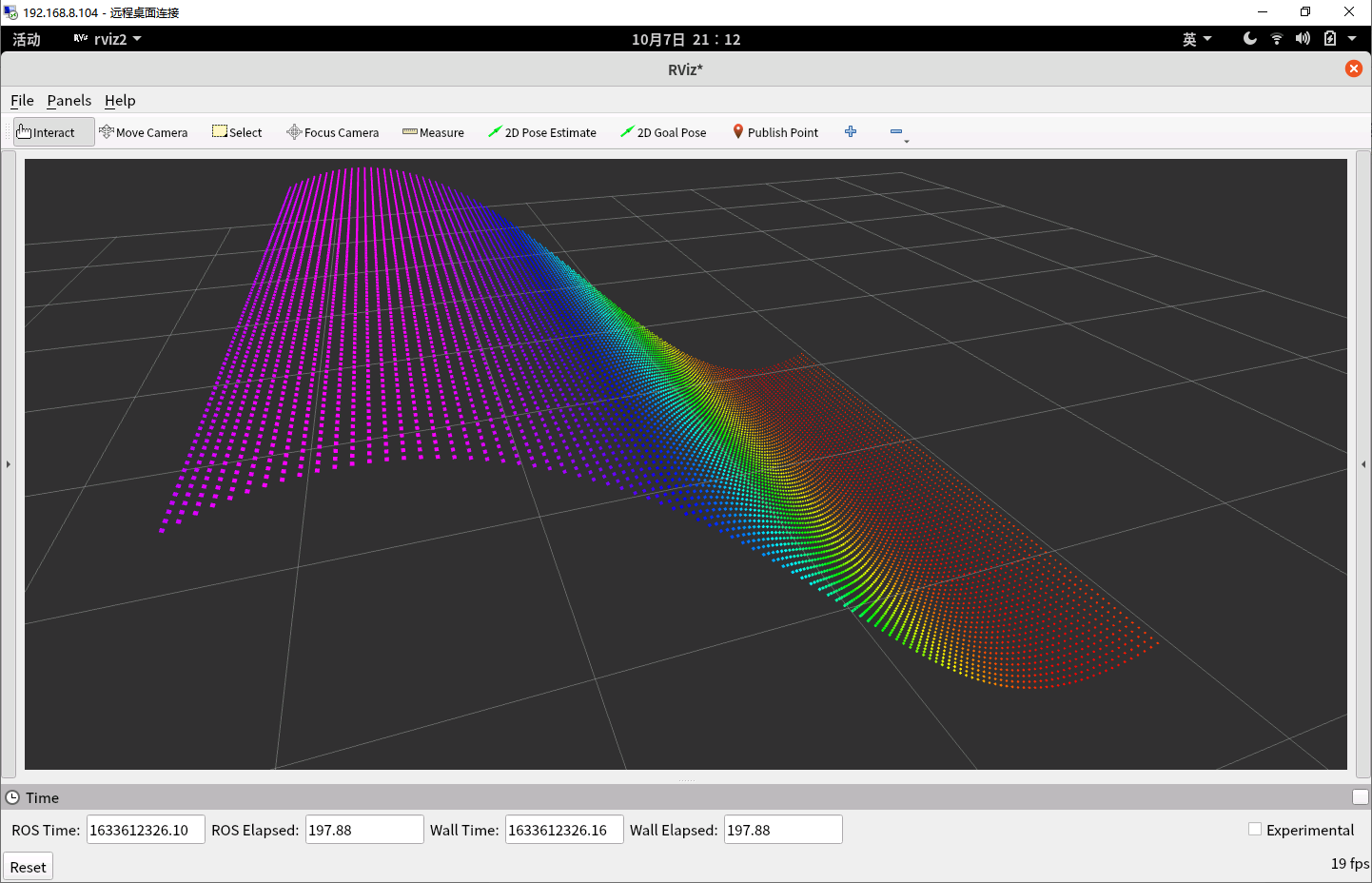Open the clock showing 10月7日 21:12
Screen dimensions: 1372x883
click(686, 39)
